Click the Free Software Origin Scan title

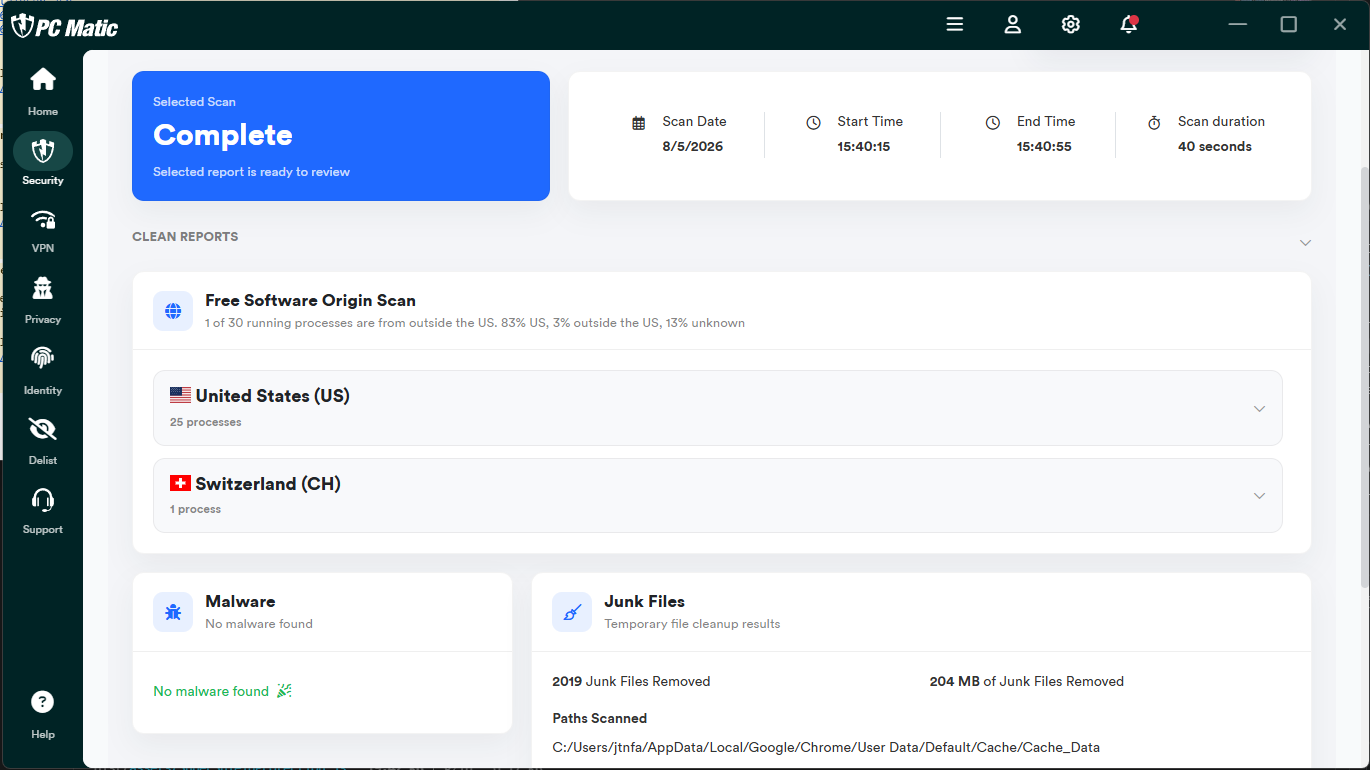coord(310,300)
